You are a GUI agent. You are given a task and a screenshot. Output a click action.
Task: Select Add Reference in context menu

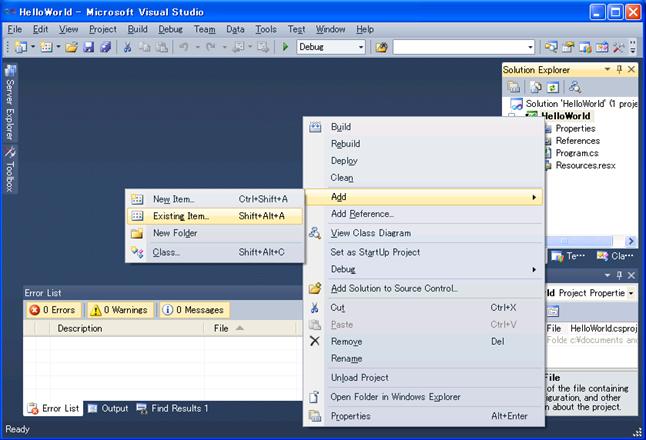[x=424, y=214]
